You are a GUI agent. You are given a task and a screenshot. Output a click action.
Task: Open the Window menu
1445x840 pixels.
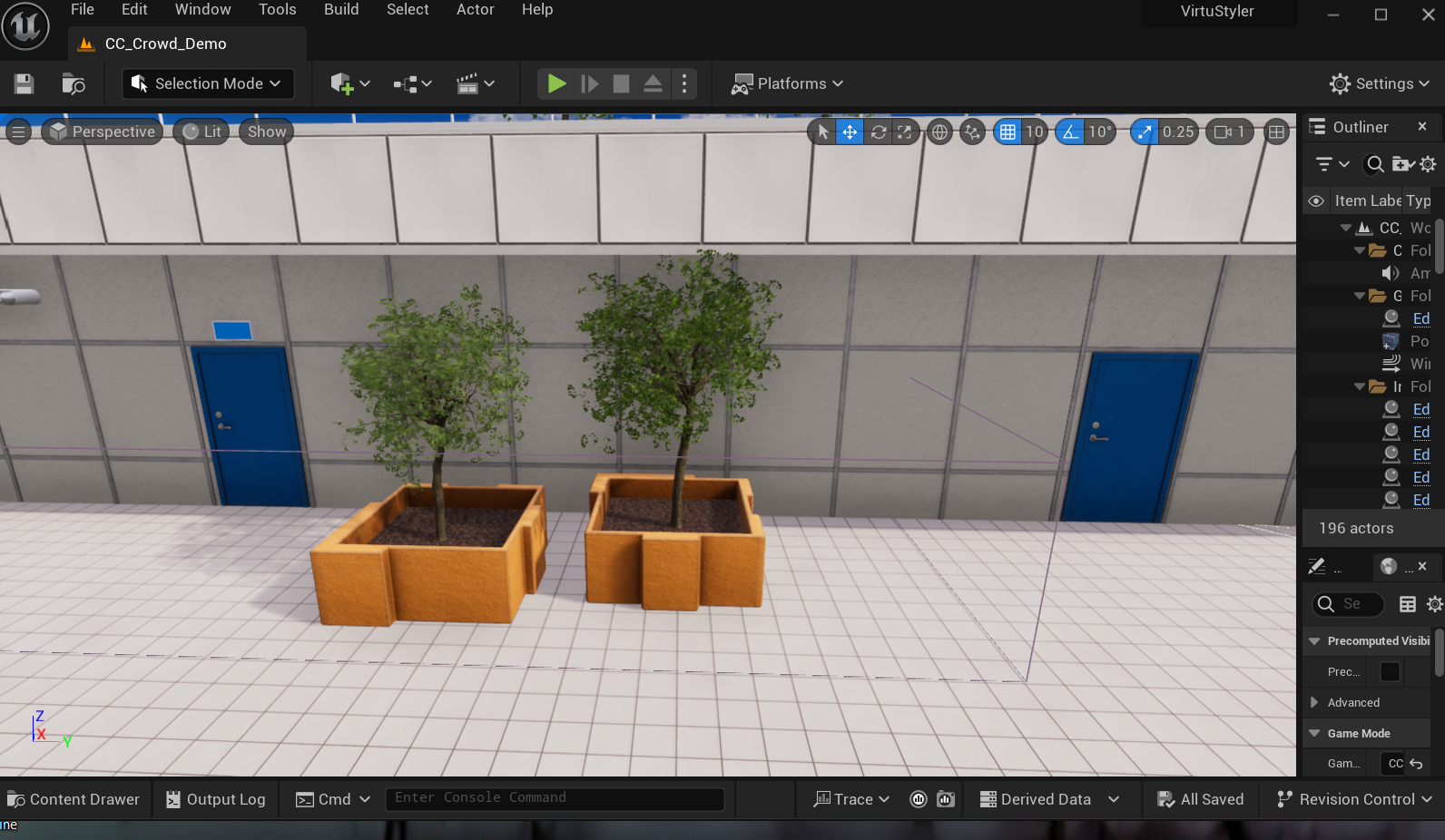[202, 9]
